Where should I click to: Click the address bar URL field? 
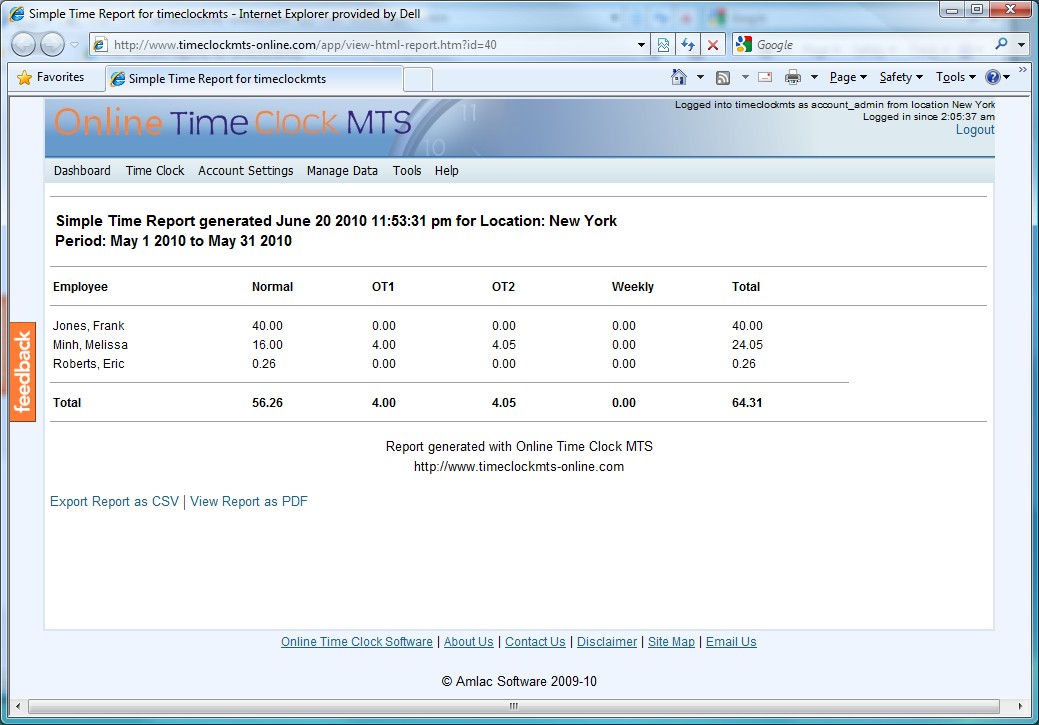pyautogui.click(x=368, y=45)
